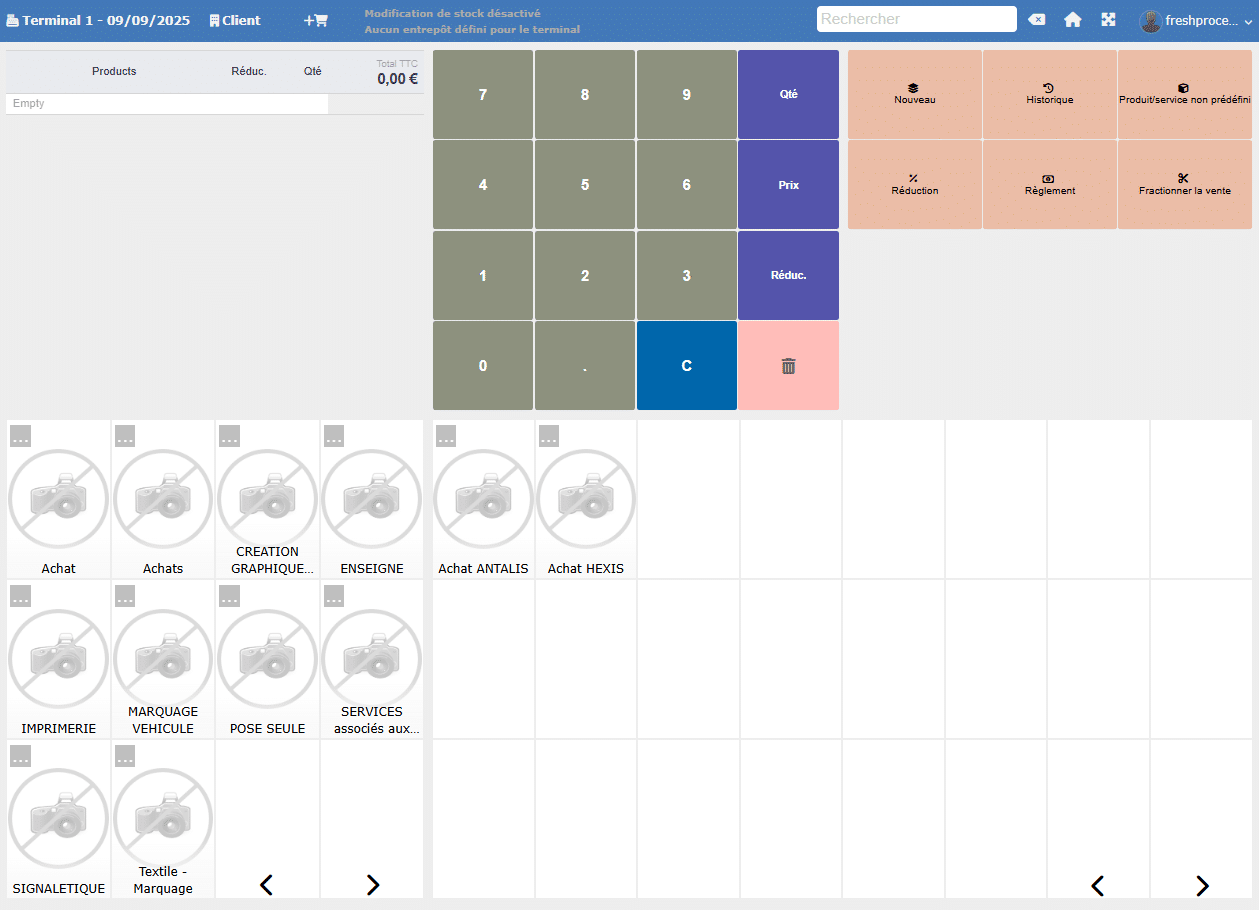Open the Terminal 1 header item
Screen dimensions: 1259x910
click(x=98, y=20)
